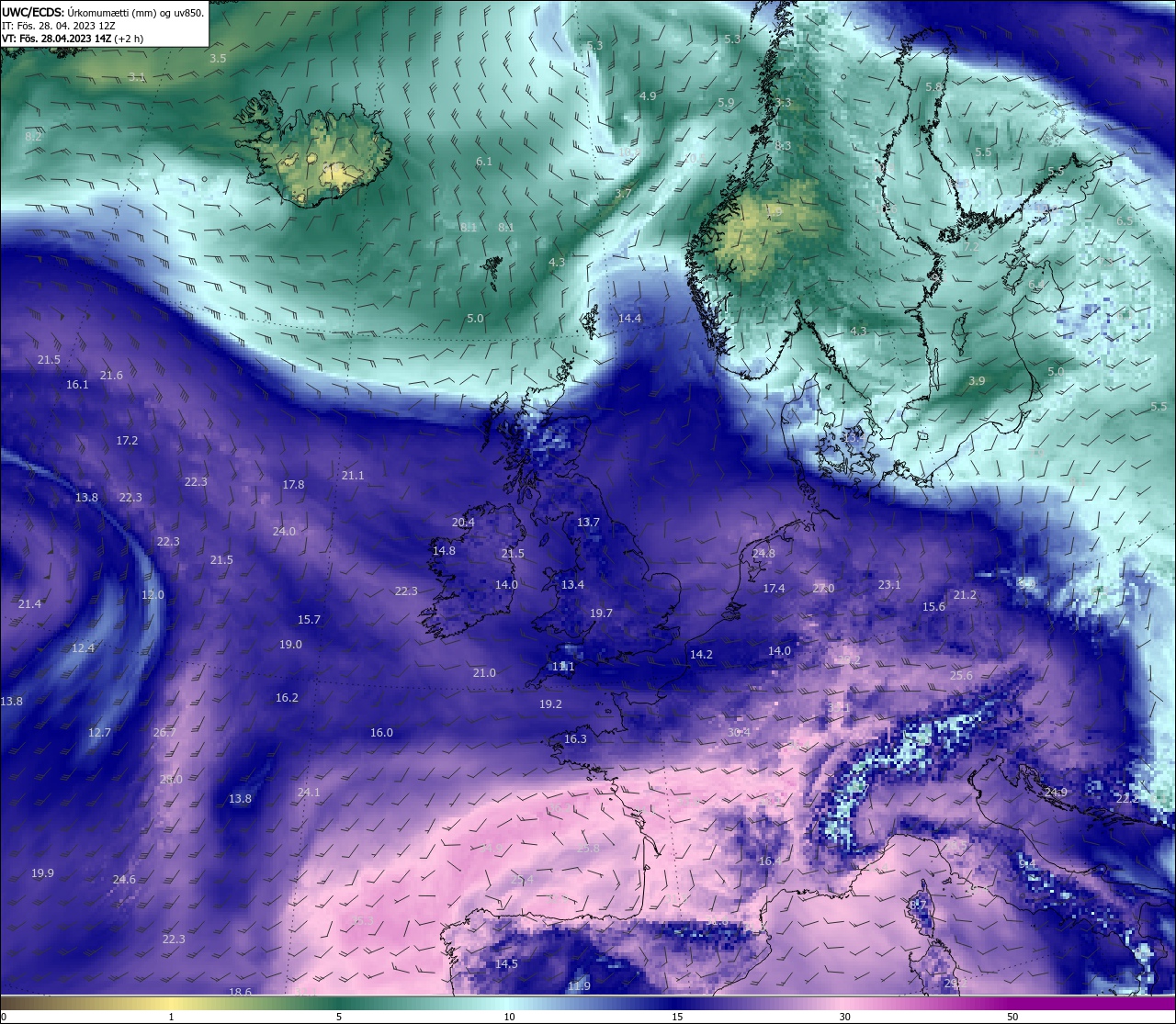Click the 27.0 value label
This screenshot has width=1176, height=1024.
click(823, 589)
